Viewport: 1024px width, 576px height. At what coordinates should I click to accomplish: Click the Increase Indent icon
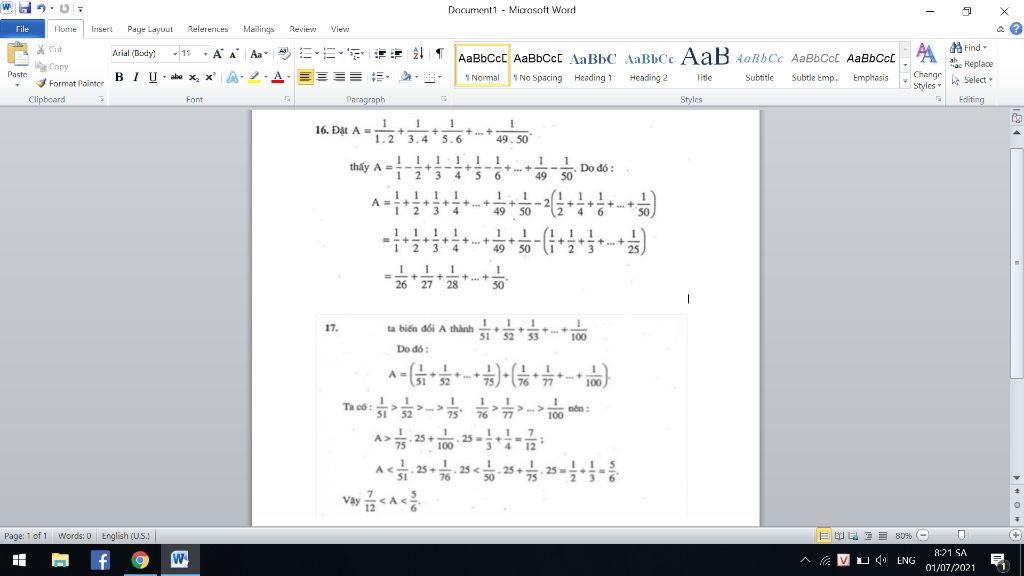tap(396, 54)
